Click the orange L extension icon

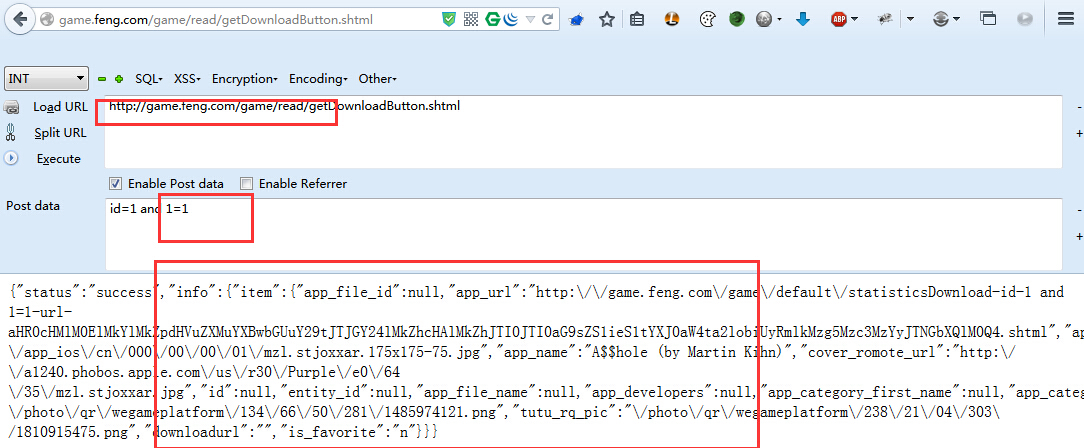tap(671, 20)
